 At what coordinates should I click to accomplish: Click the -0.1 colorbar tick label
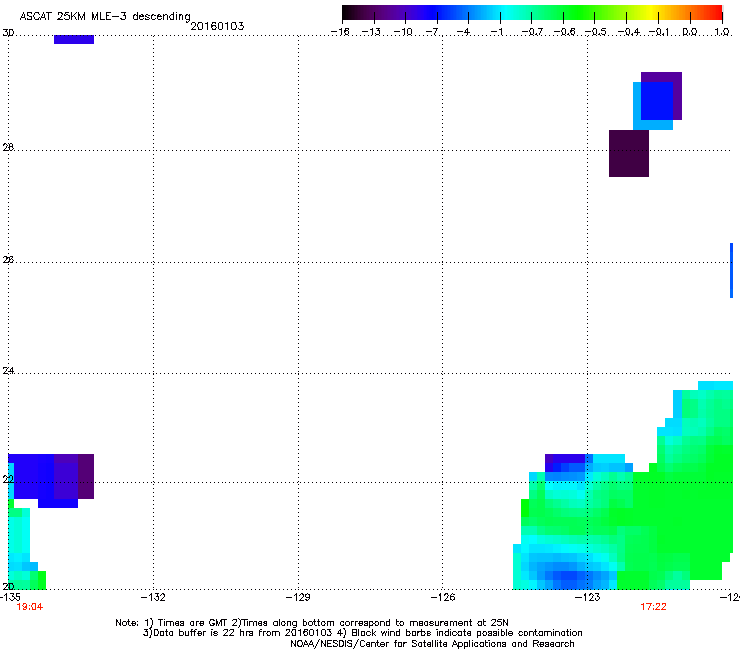[x=659, y=32]
